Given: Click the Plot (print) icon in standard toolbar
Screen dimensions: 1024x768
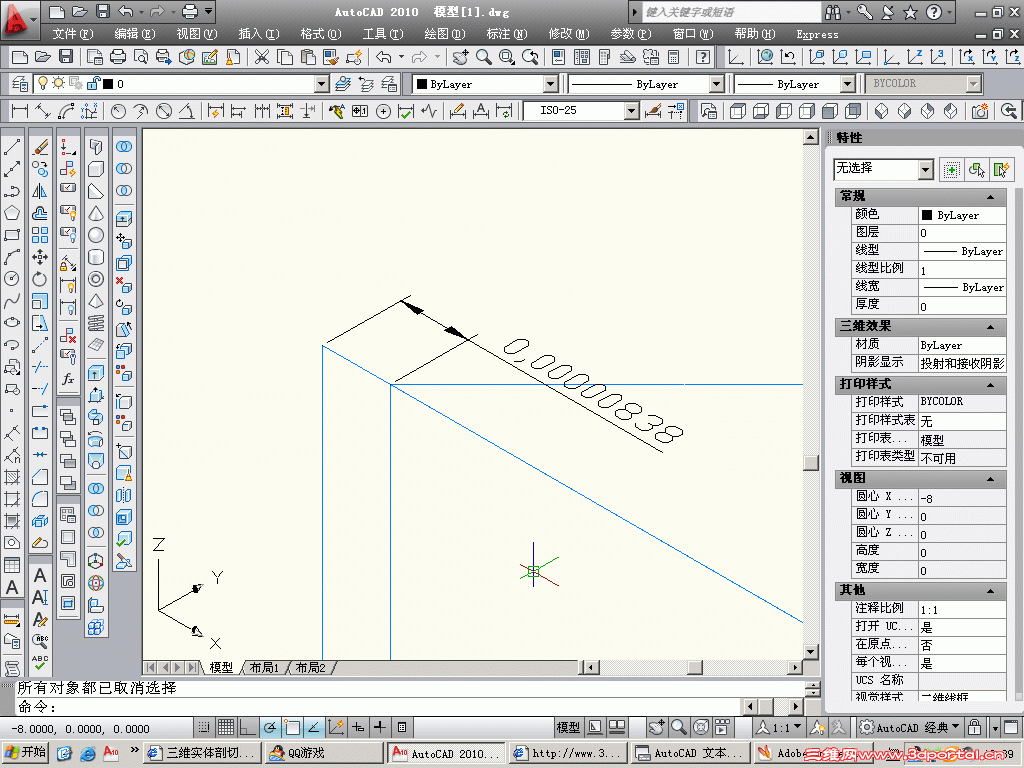Looking at the screenshot, I should click(118, 57).
